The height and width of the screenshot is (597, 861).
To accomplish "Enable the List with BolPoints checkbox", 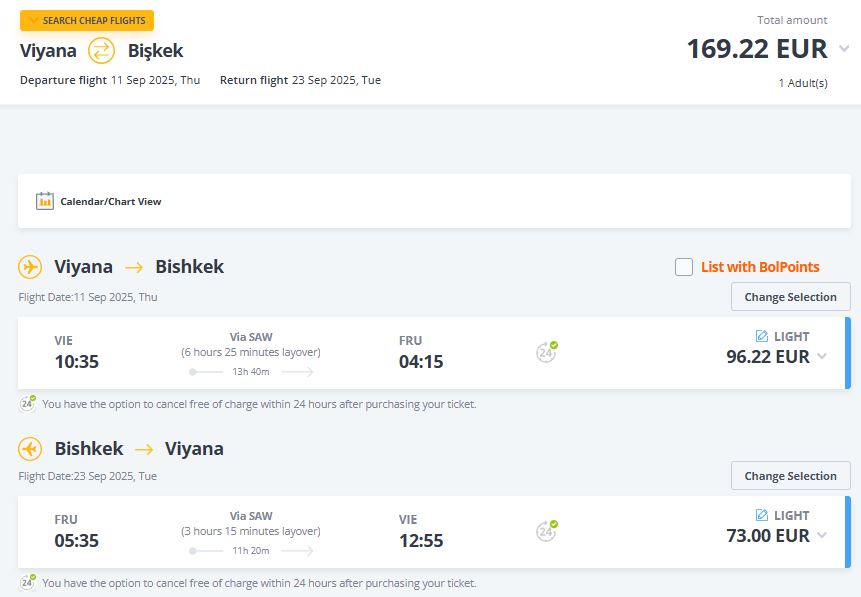I will tap(684, 267).
